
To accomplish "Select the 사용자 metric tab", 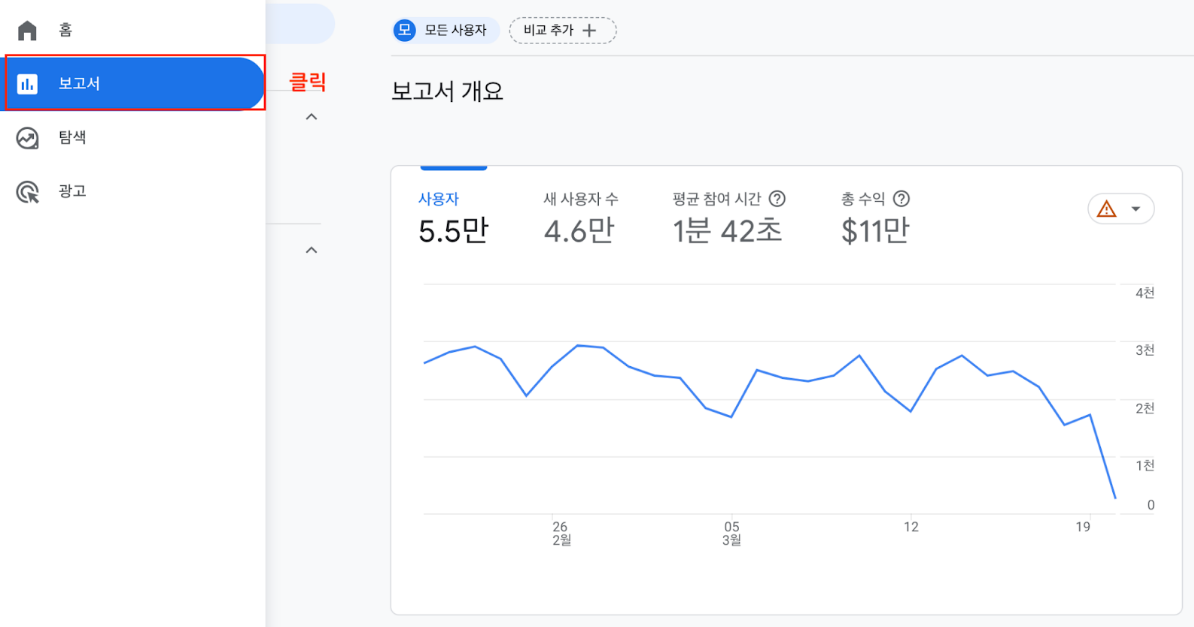I will click(x=453, y=219).
